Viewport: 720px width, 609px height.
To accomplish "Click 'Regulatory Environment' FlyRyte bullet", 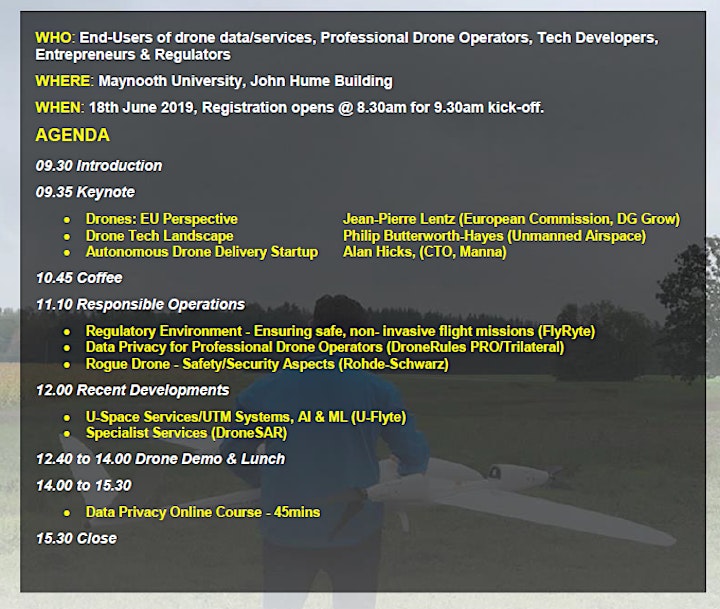I will pos(340,331).
